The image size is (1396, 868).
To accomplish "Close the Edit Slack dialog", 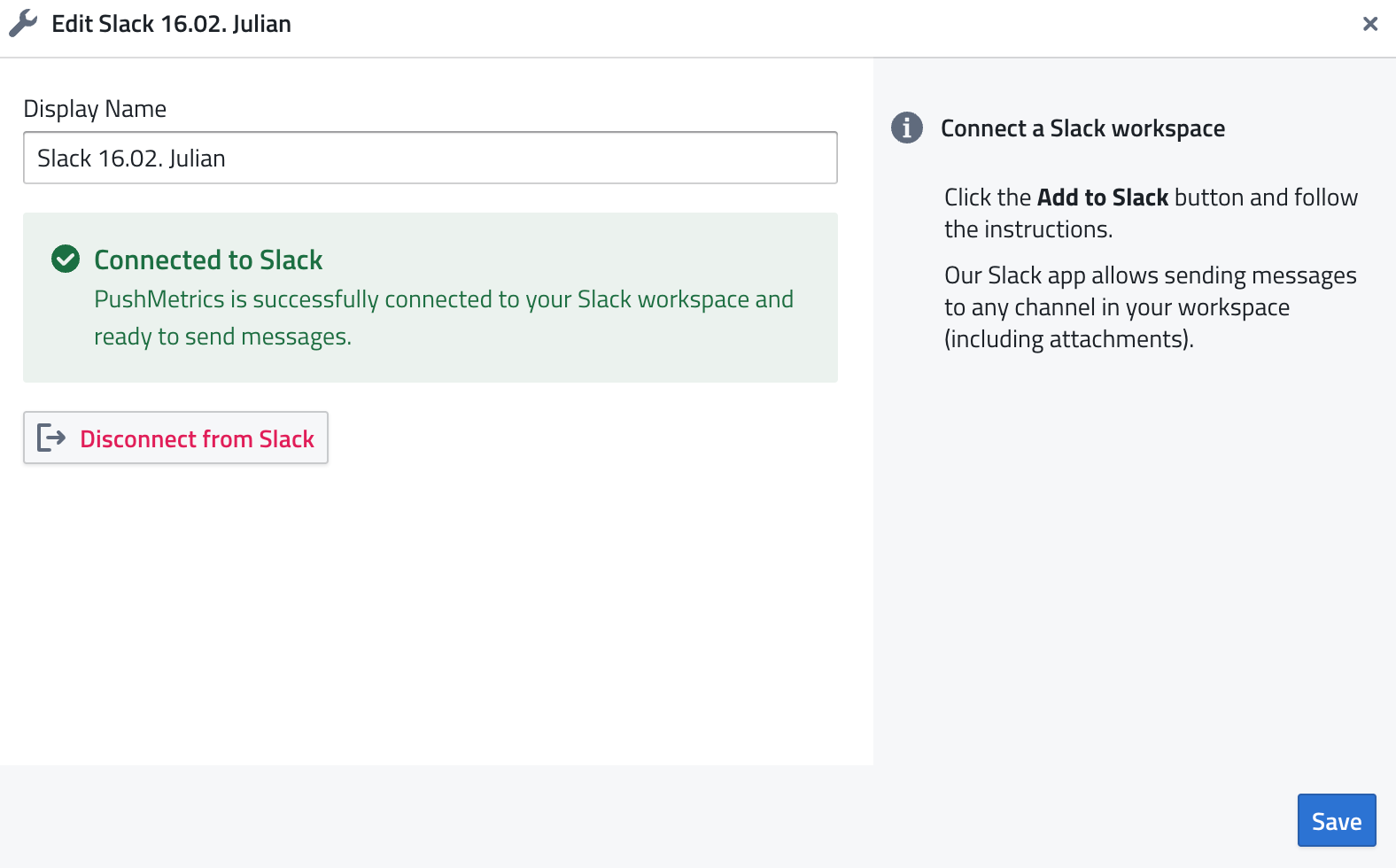I will 1369,24.
